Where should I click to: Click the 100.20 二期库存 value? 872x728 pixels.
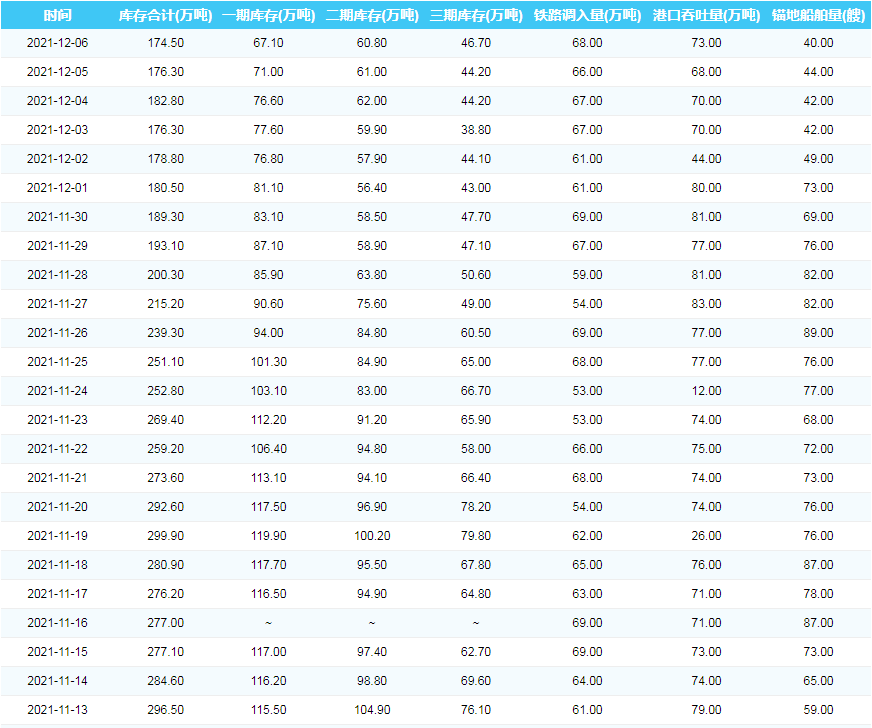(x=372, y=536)
